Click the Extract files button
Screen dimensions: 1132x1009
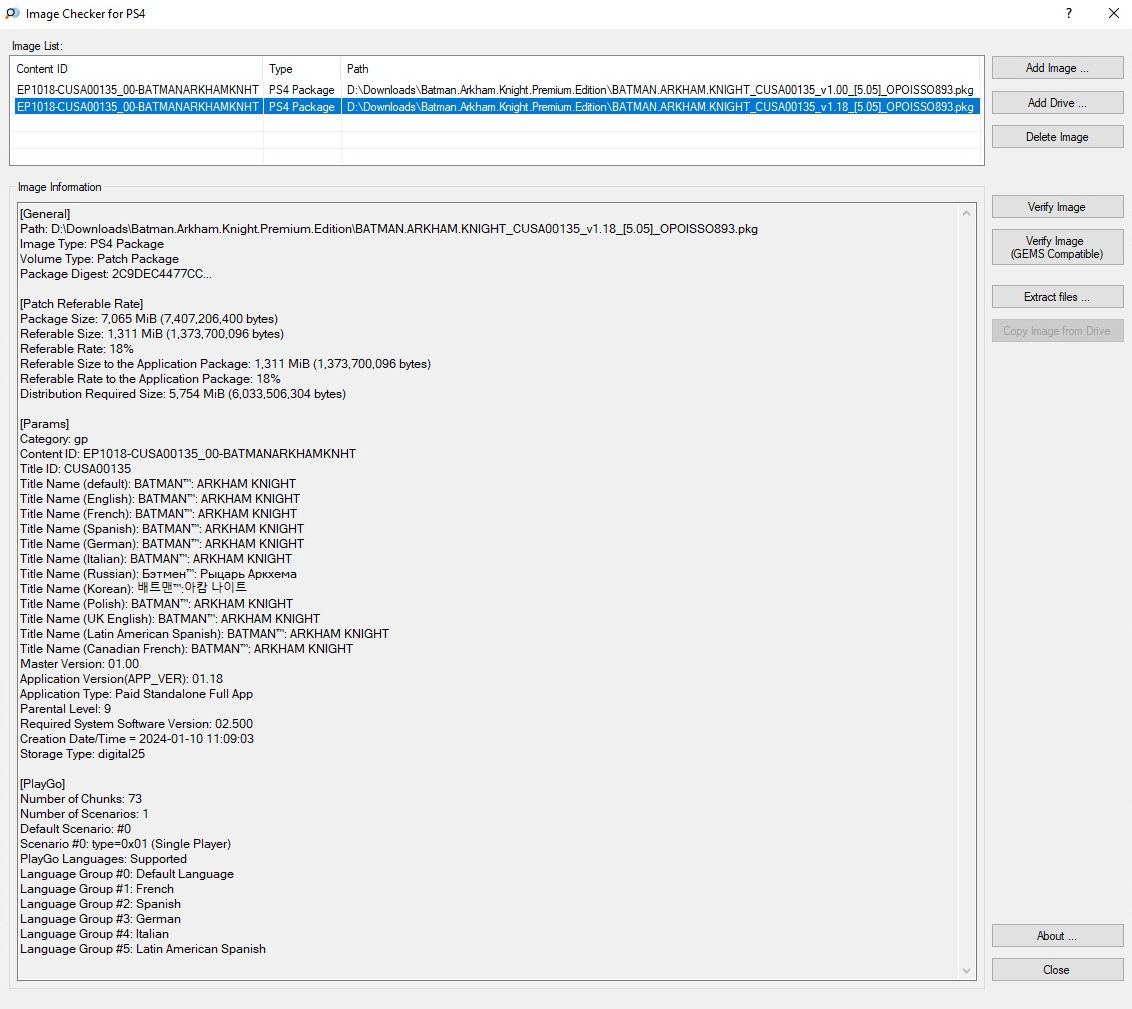pyautogui.click(x=1057, y=297)
